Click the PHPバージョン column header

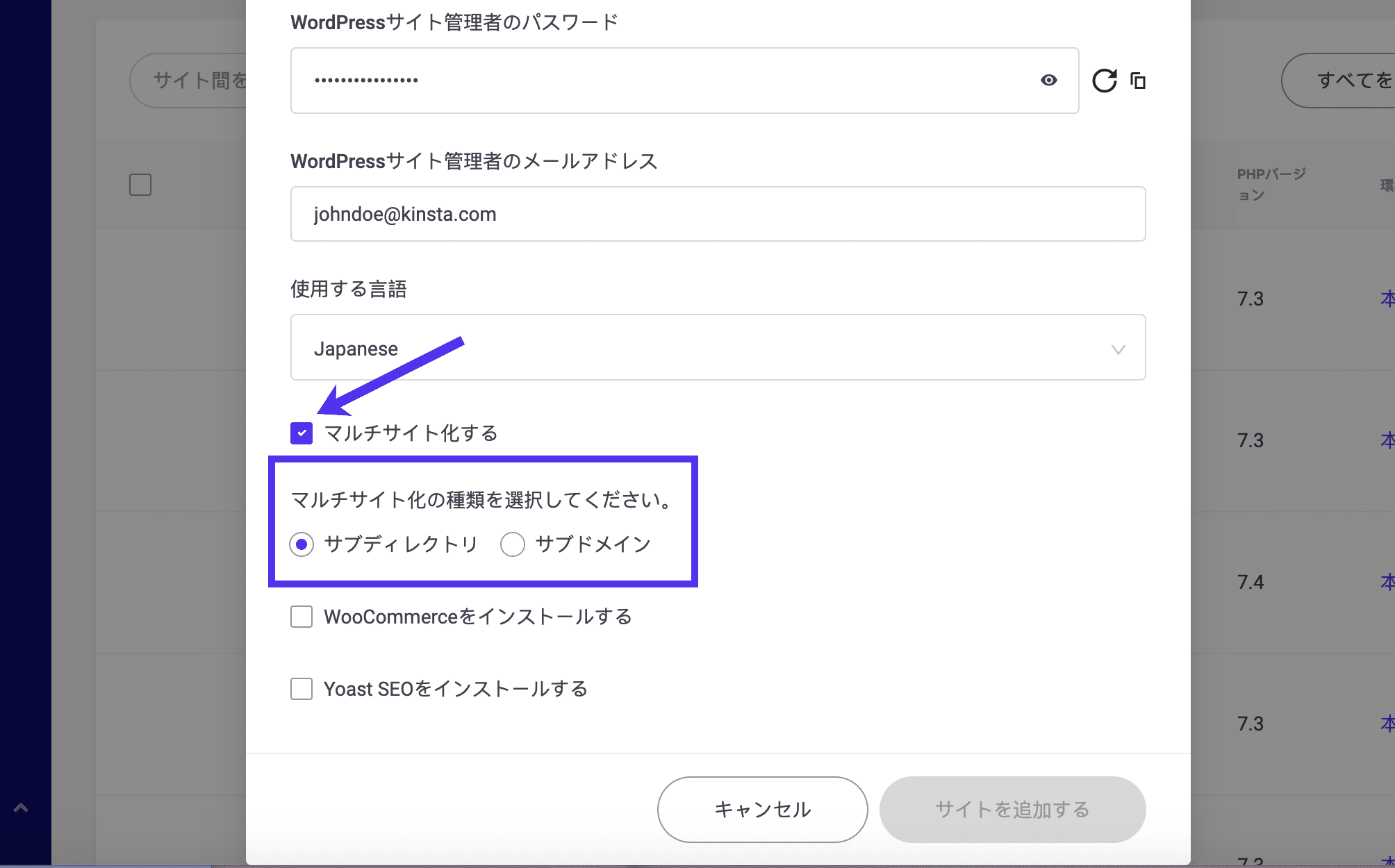point(1271,184)
